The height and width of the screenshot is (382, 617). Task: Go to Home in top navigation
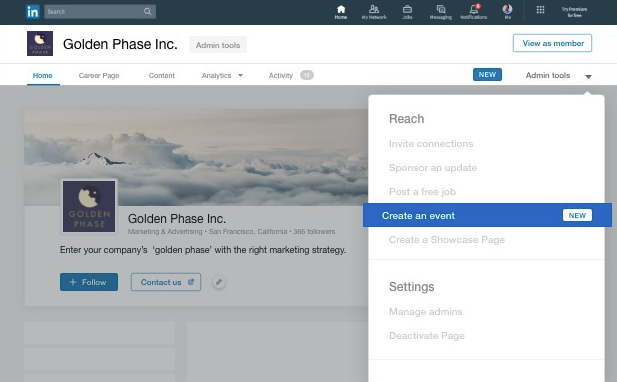341,12
